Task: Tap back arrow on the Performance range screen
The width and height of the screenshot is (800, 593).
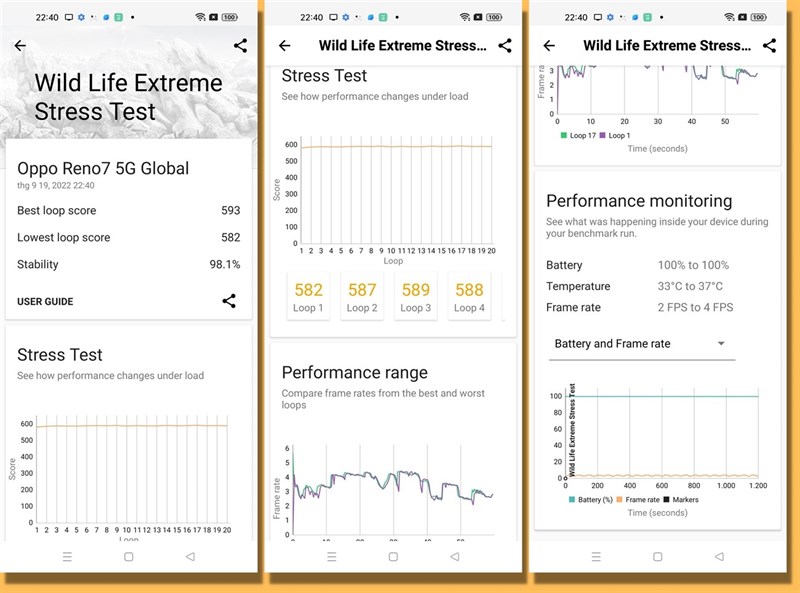Action: coord(285,46)
